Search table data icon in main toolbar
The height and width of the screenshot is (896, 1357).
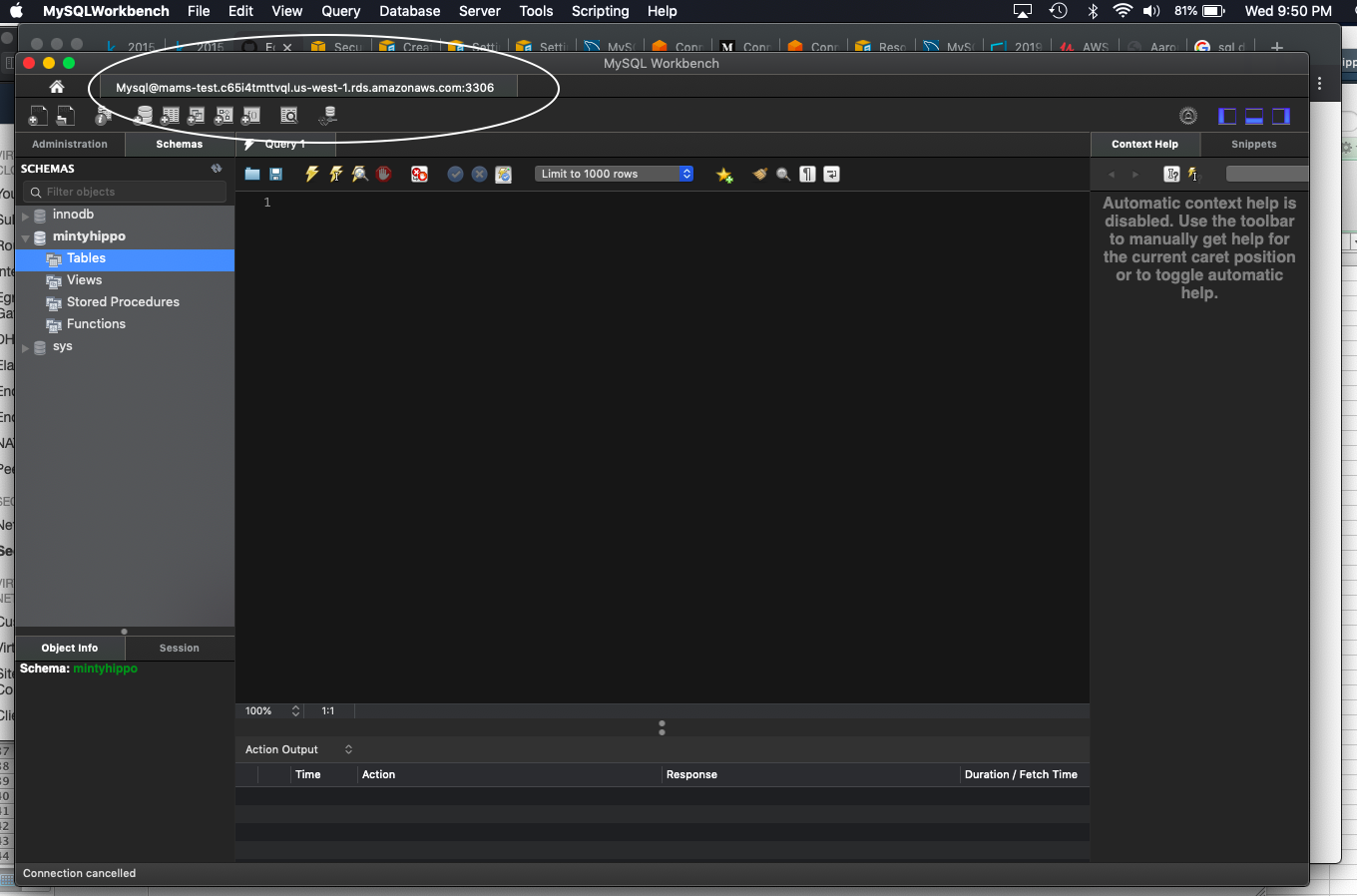[x=289, y=116]
